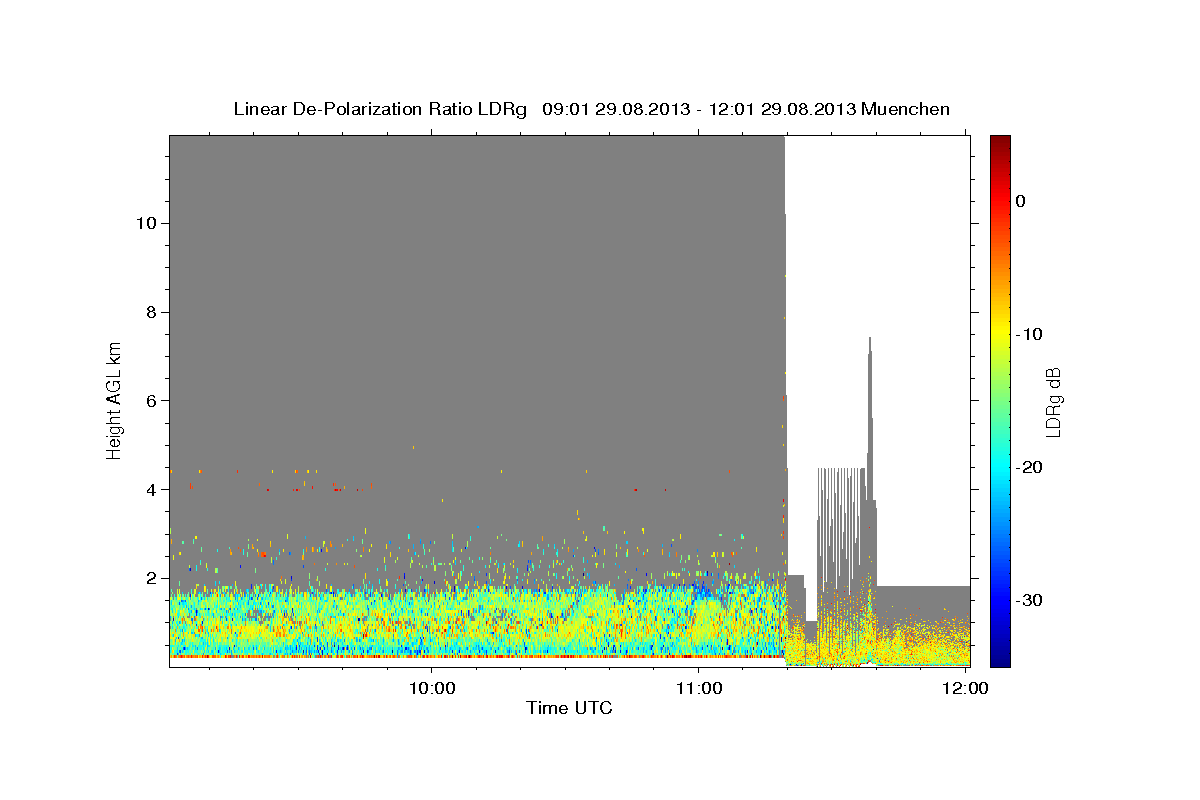Click the dark blue bottom of colorbar
The image size is (1200, 800).
[x=1000, y=659]
